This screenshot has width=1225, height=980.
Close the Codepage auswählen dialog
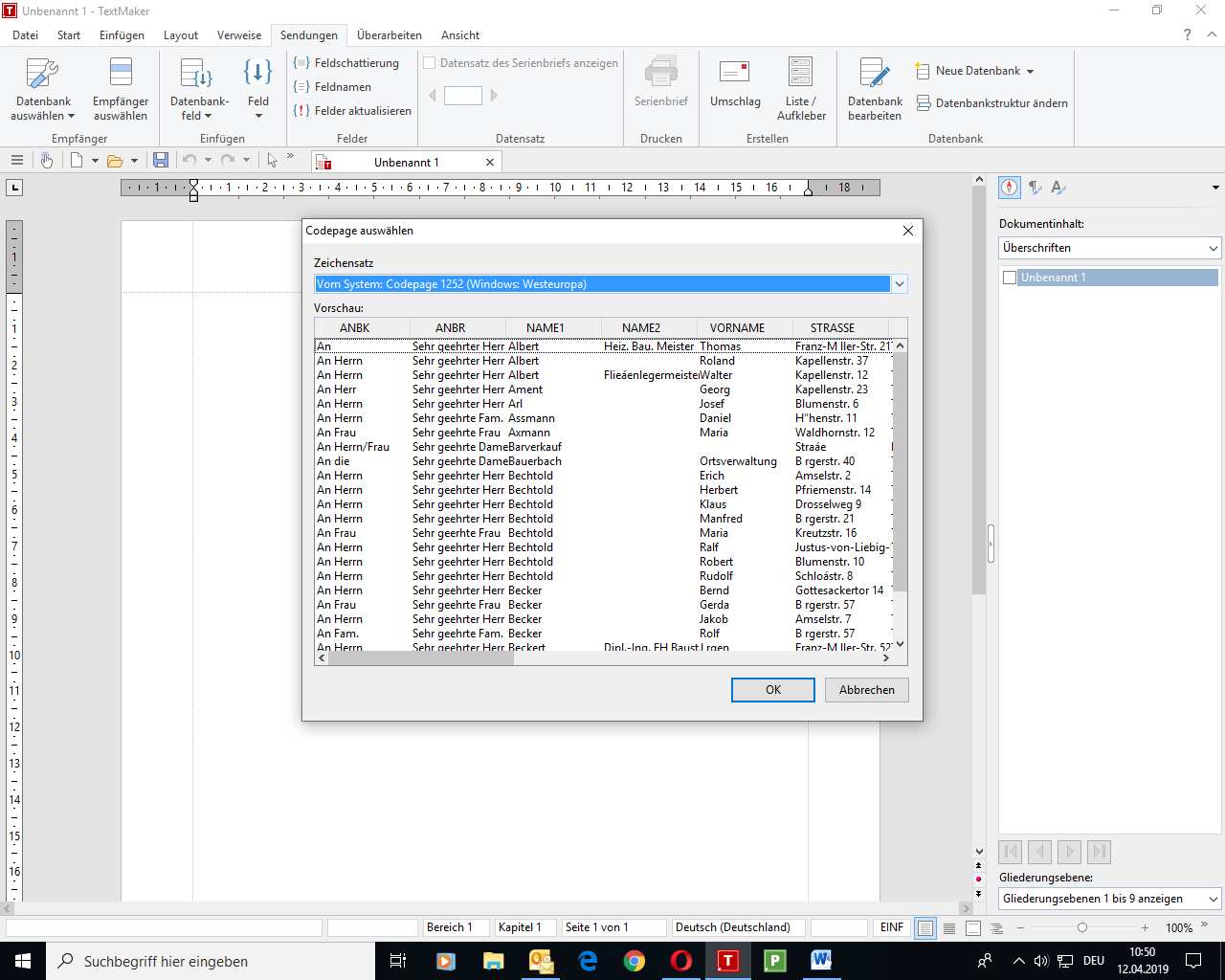click(908, 231)
